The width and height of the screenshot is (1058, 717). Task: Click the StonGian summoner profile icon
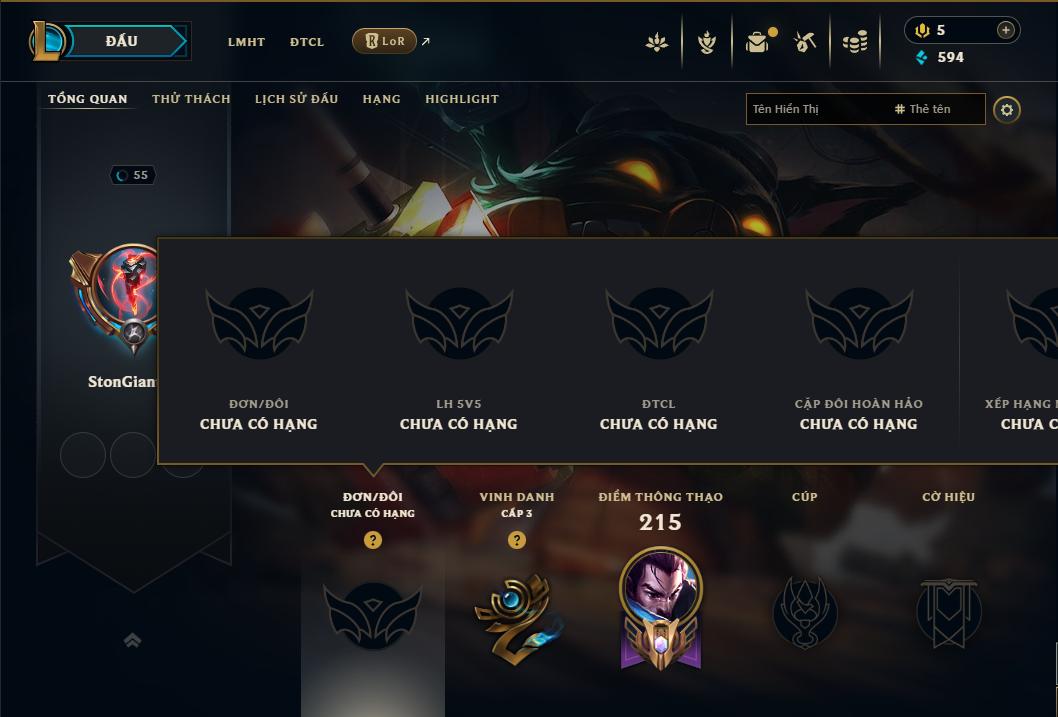(115, 298)
